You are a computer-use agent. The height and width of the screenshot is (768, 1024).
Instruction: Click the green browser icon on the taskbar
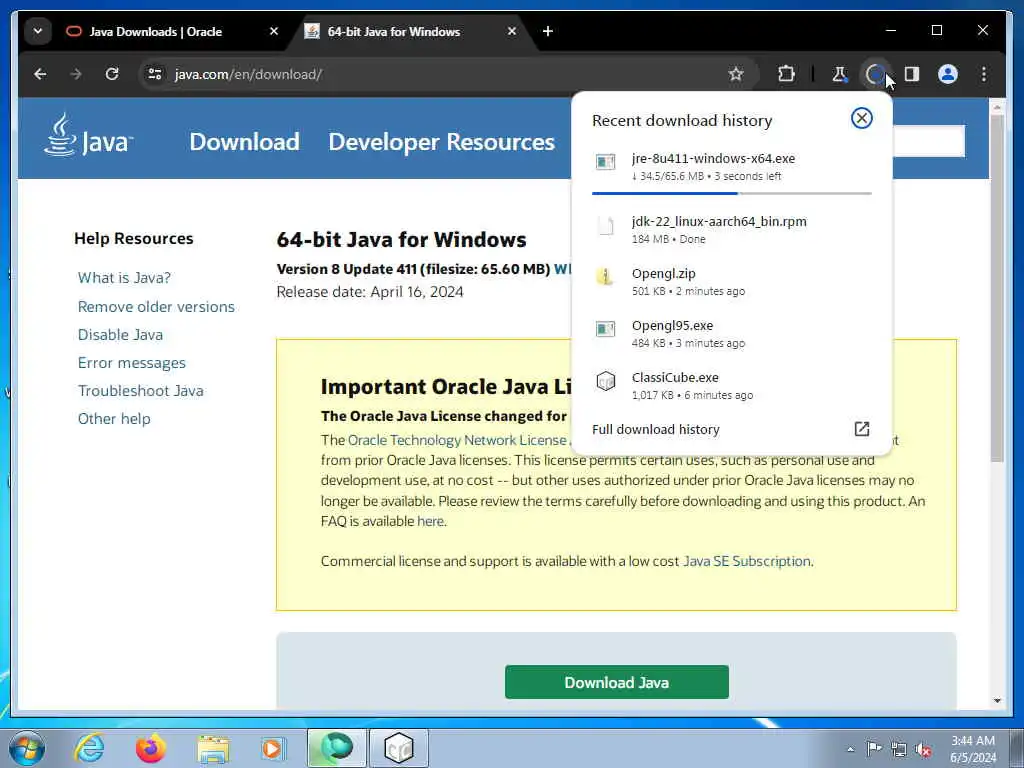coord(337,748)
